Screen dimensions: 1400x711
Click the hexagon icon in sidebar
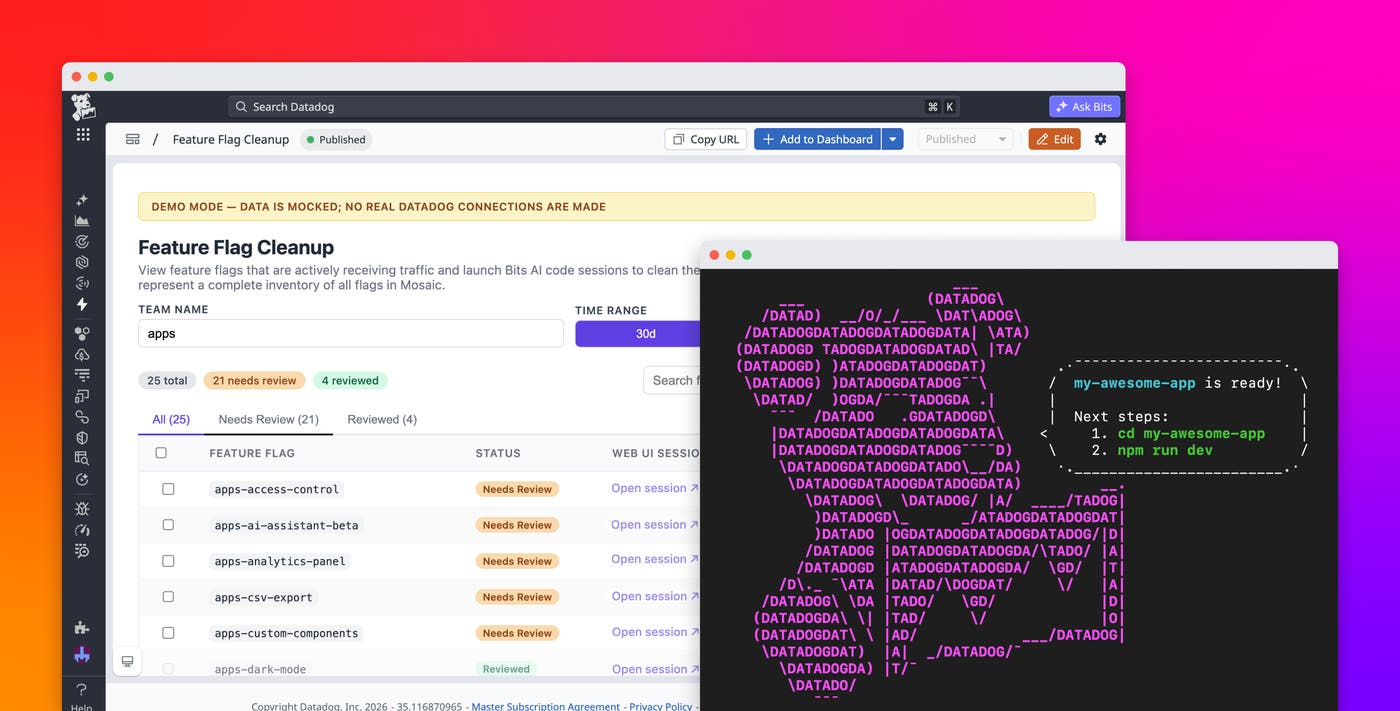click(x=82, y=262)
